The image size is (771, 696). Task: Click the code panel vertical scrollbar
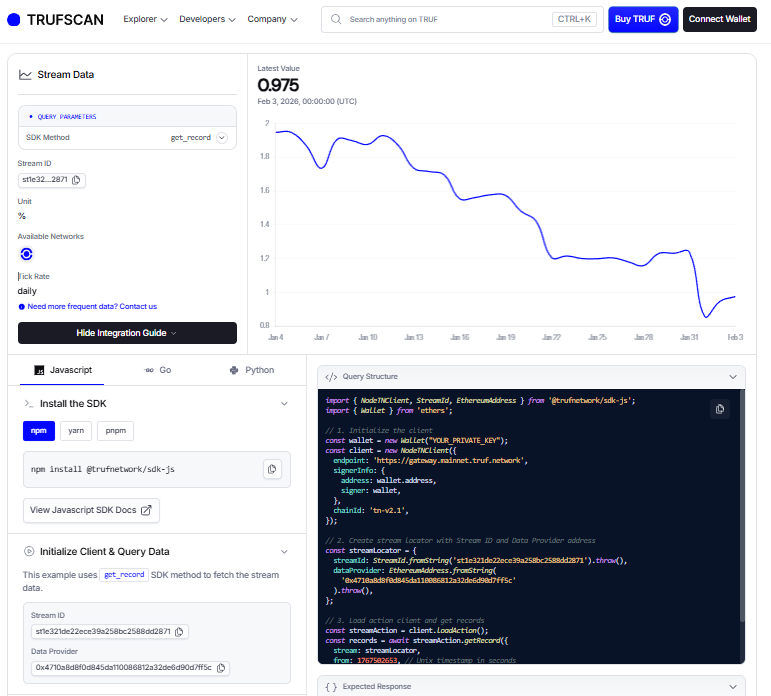click(742, 506)
